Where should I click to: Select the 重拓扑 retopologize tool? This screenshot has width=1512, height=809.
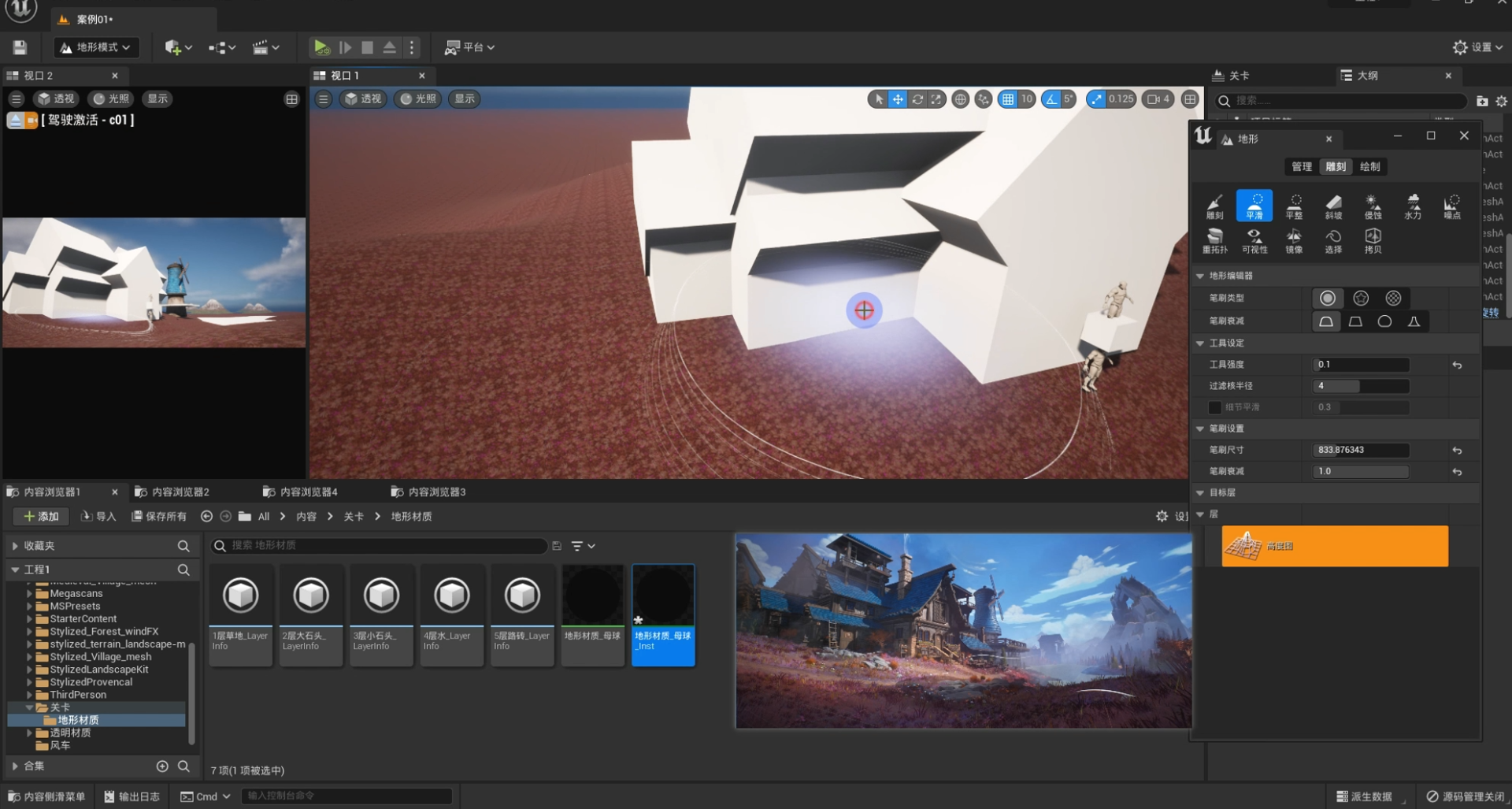click(1214, 240)
